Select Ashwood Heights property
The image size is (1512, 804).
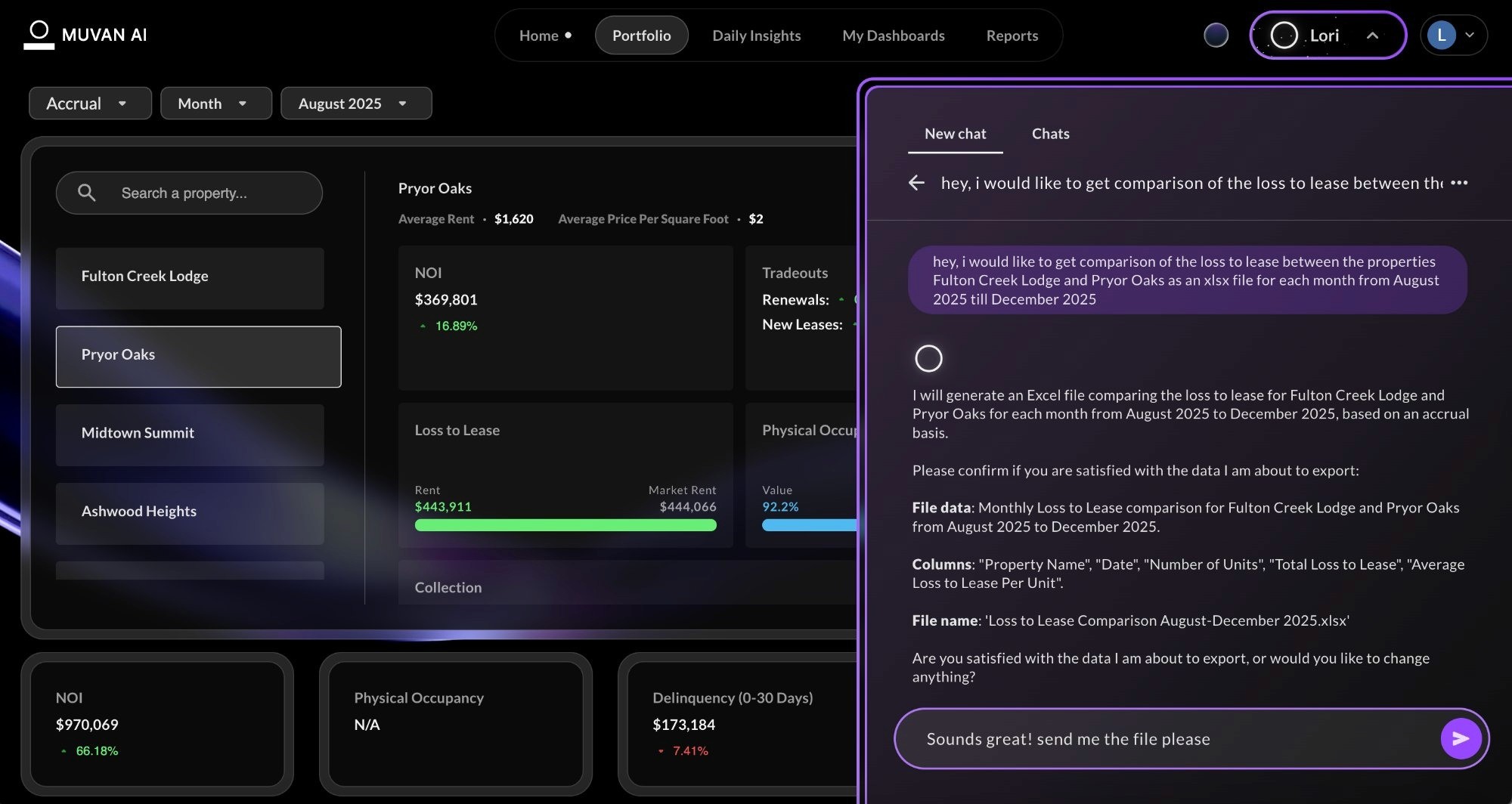click(x=190, y=513)
